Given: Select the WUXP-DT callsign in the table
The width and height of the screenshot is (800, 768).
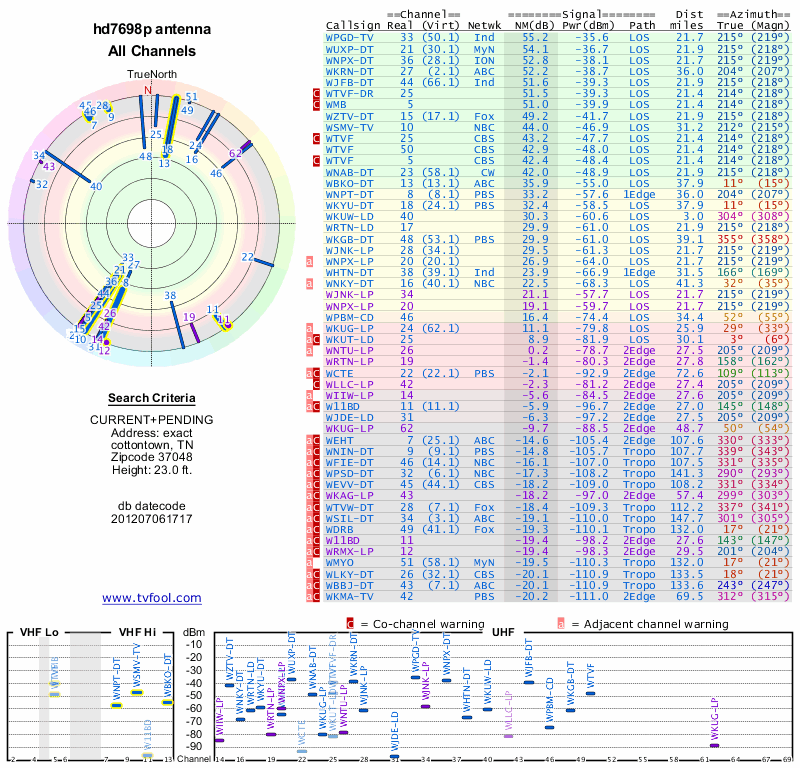Looking at the screenshot, I should (x=349, y=49).
